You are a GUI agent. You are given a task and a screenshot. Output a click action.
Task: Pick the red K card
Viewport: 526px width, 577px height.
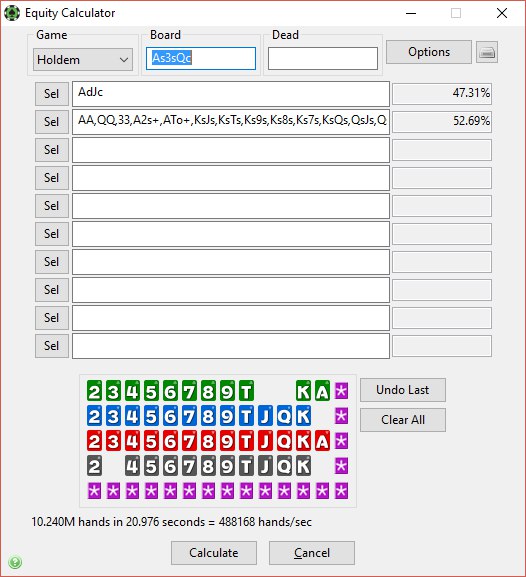[303, 441]
